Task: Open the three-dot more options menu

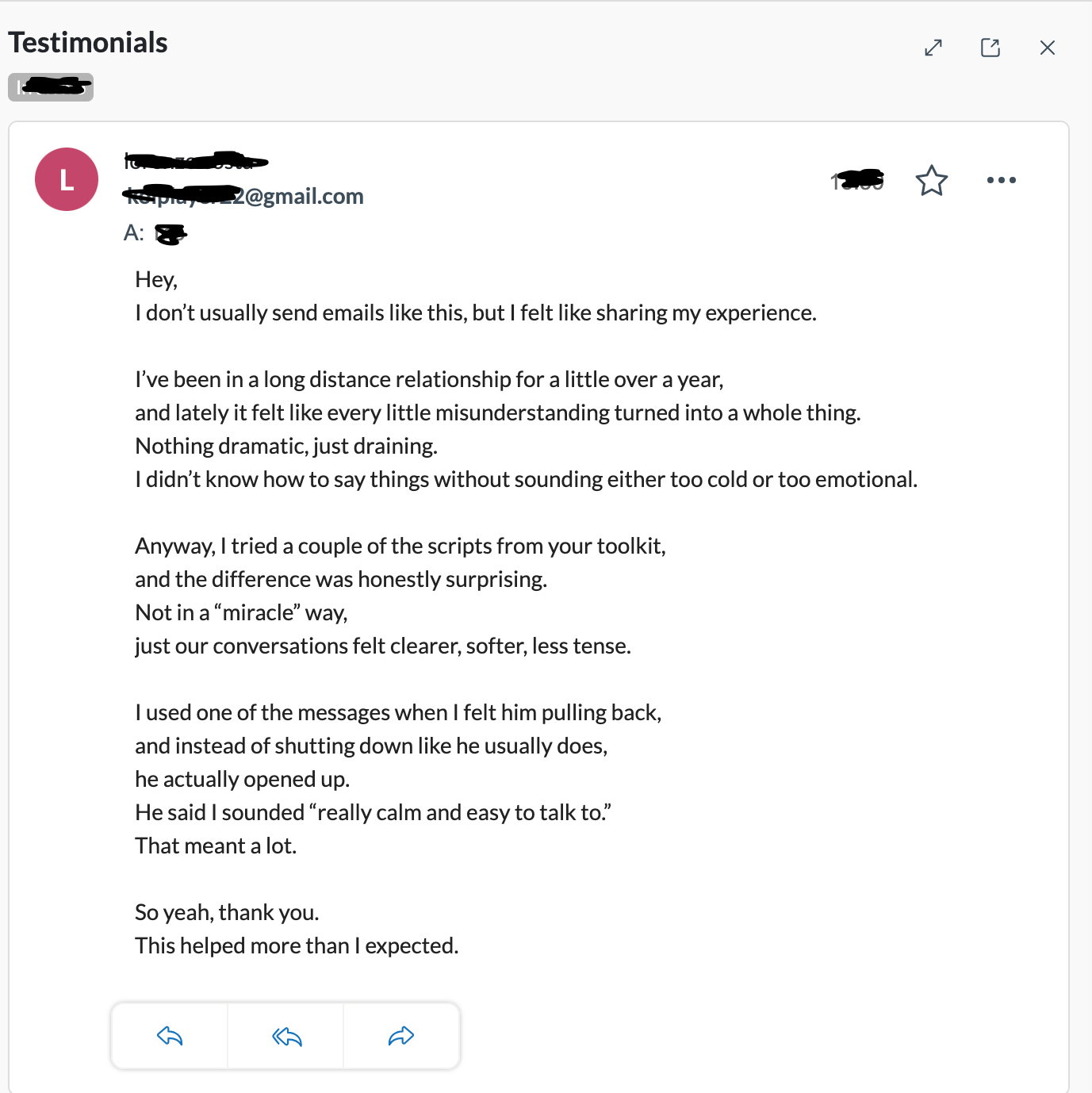Action: coord(1001,181)
